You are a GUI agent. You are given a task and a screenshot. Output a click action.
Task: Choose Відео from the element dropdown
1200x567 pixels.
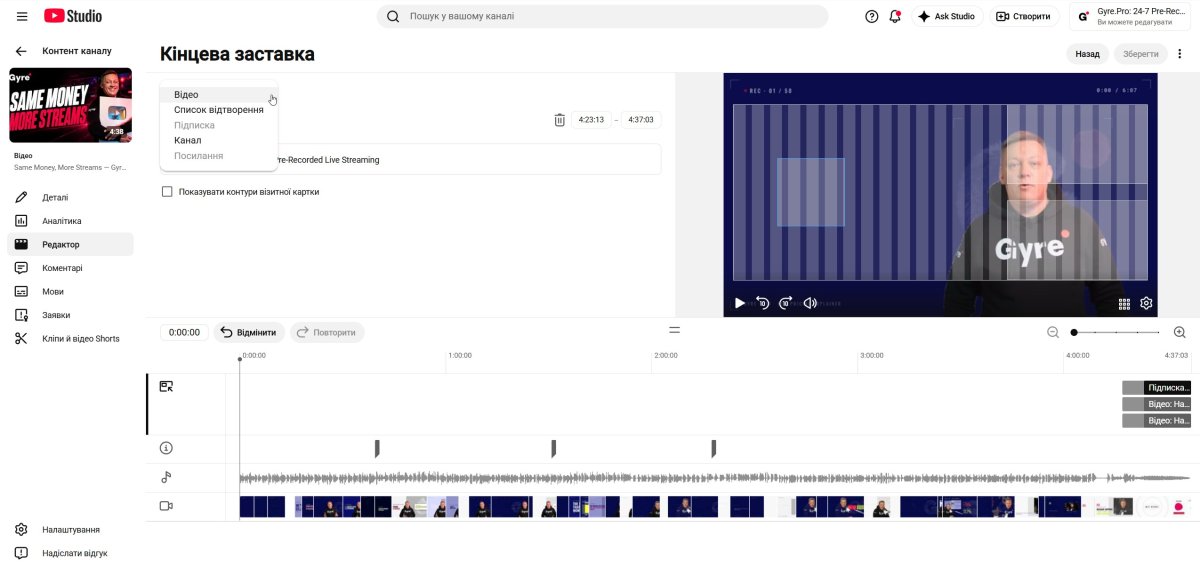[x=218, y=94]
